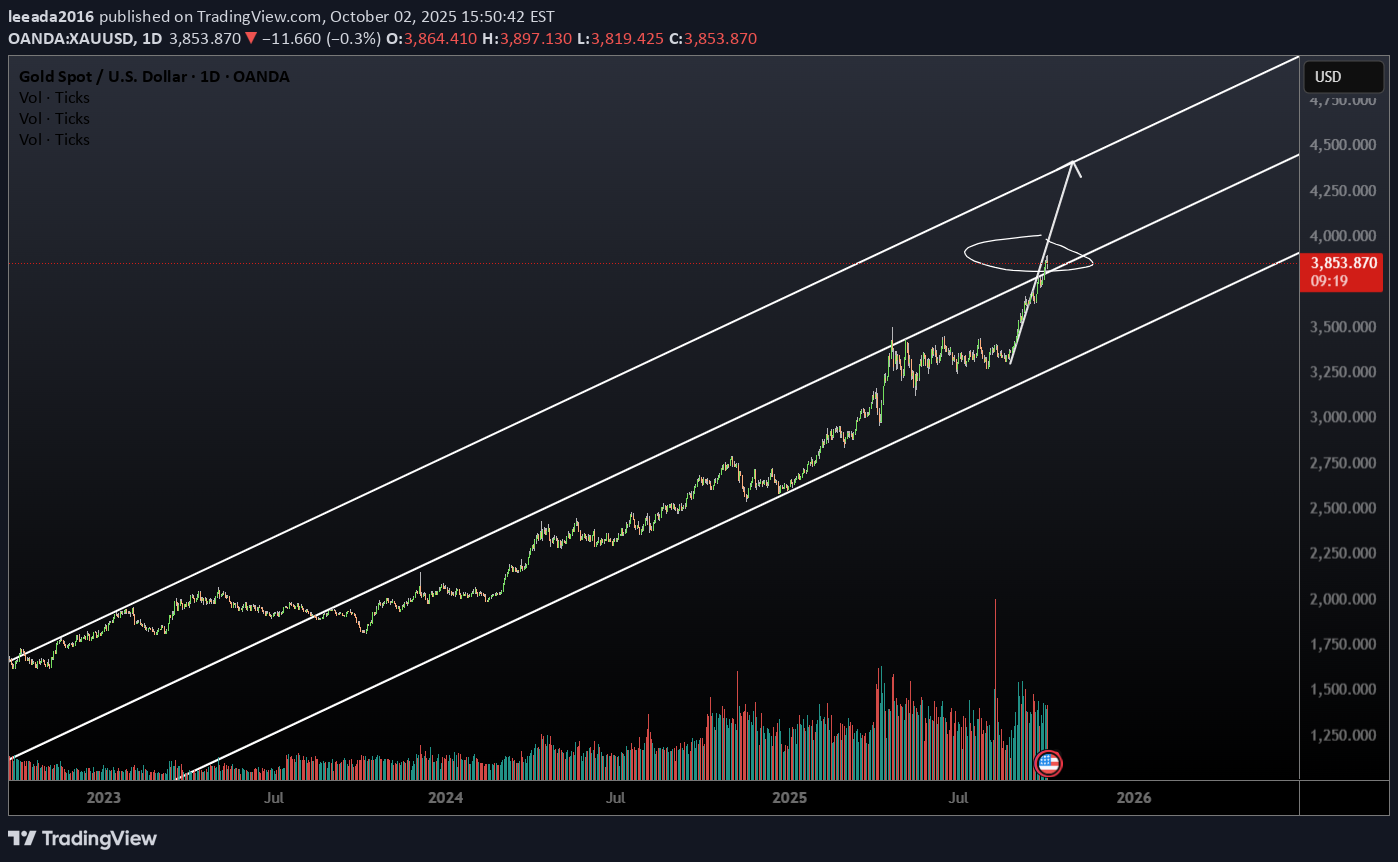The height and width of the screenshot is (862, 1398).
Task: Select the third Vol · Ticks indicator label
Action: (54, 140)
